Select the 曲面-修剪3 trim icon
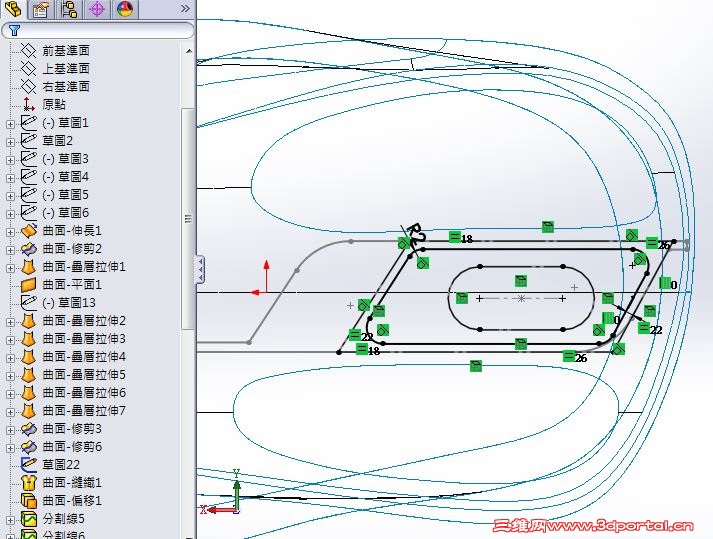Screen dimensions: 713x539 [29, 428]
